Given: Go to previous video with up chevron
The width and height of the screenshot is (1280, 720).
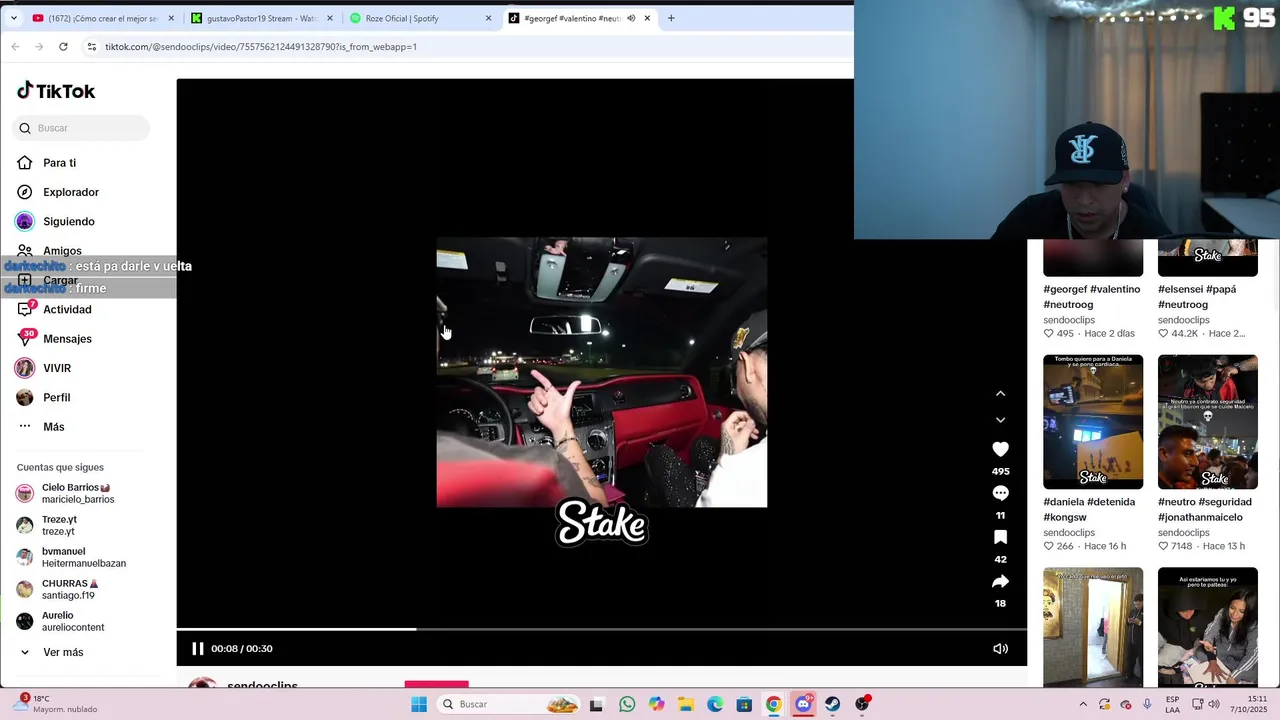Looking at the screenshot, I should pos(1000,394).
